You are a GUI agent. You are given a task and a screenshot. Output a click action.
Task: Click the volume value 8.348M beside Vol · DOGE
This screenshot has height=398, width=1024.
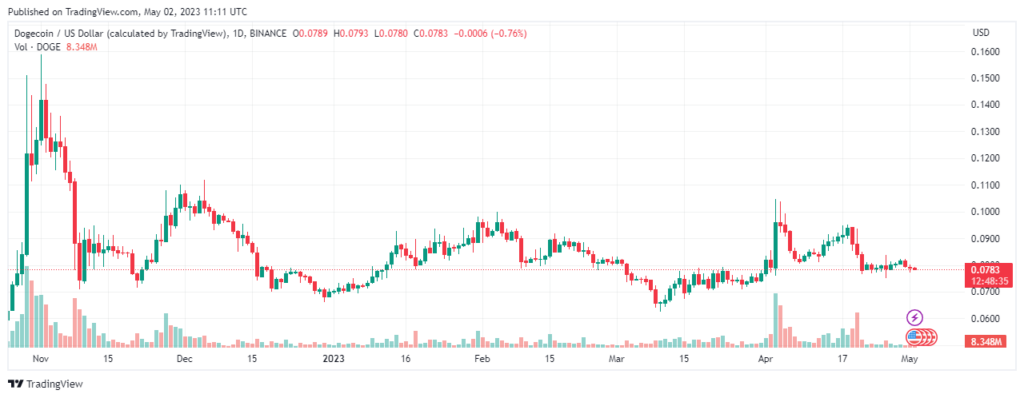[x=82, y=46]
